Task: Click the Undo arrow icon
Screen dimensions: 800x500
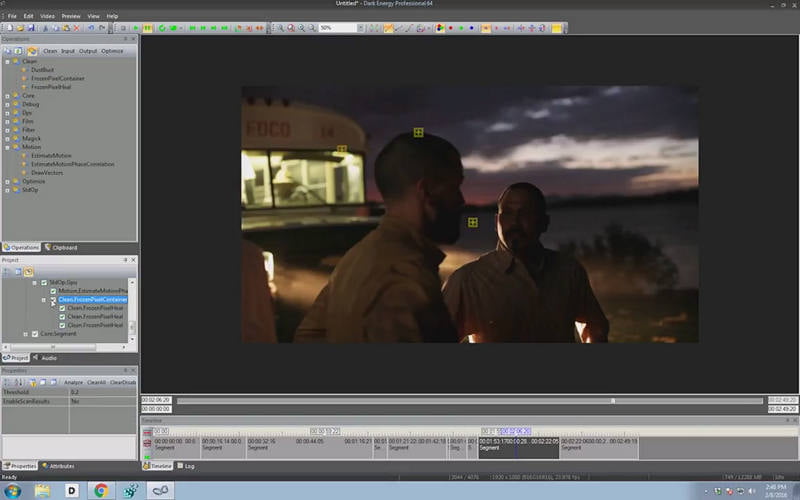Action: click(x=91, y=28)
